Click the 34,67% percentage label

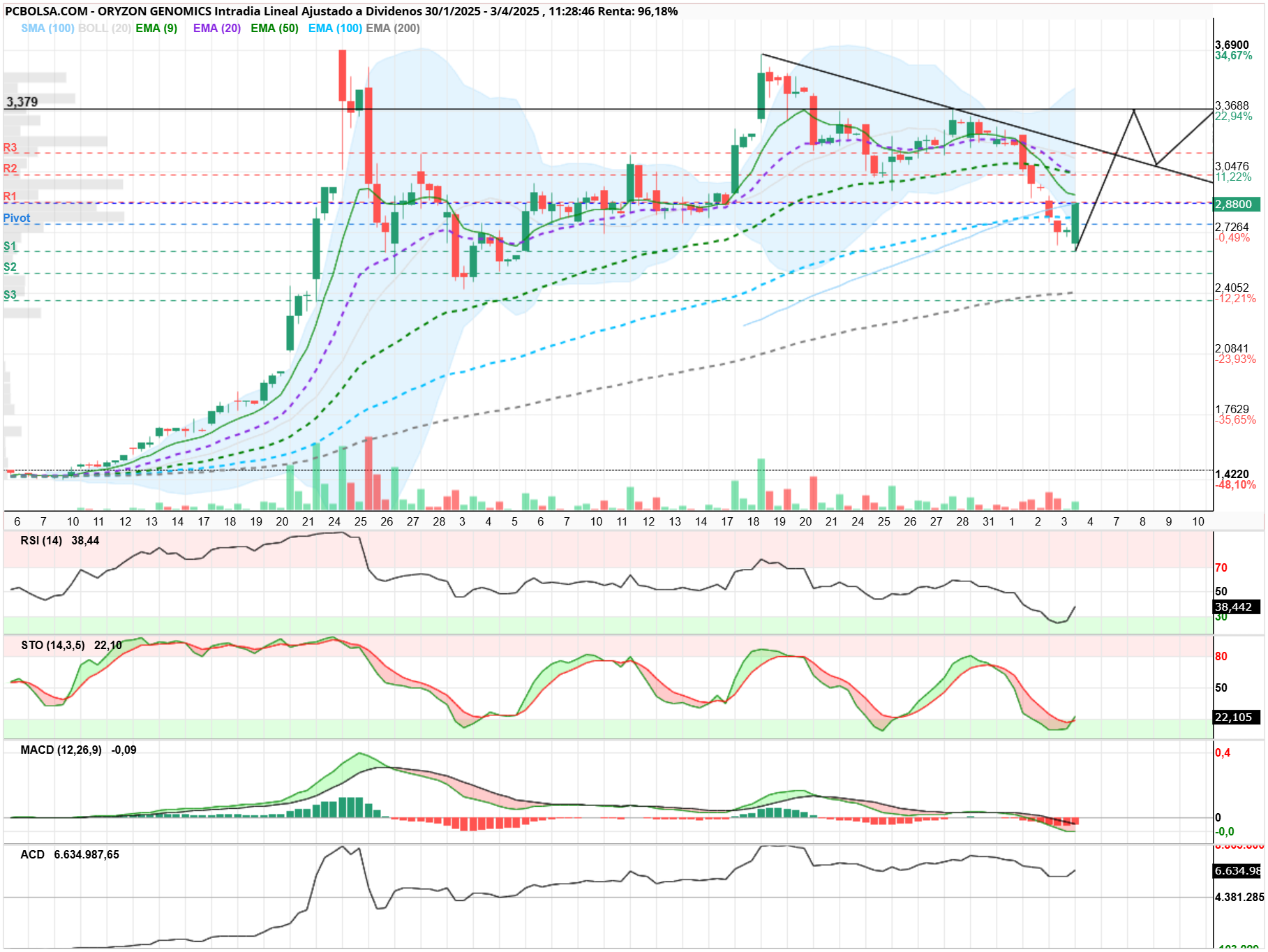[x=1234, y=56]
